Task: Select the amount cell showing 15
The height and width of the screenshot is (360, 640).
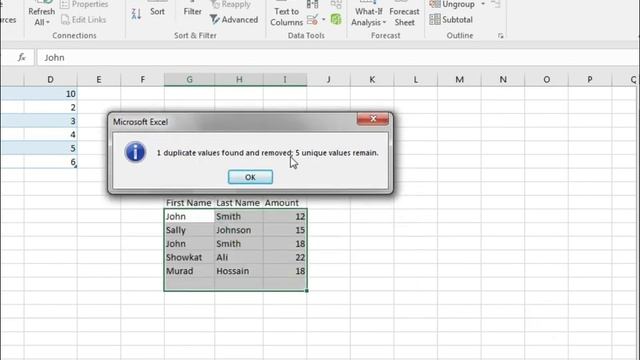Action: click(x=285, y=230)
